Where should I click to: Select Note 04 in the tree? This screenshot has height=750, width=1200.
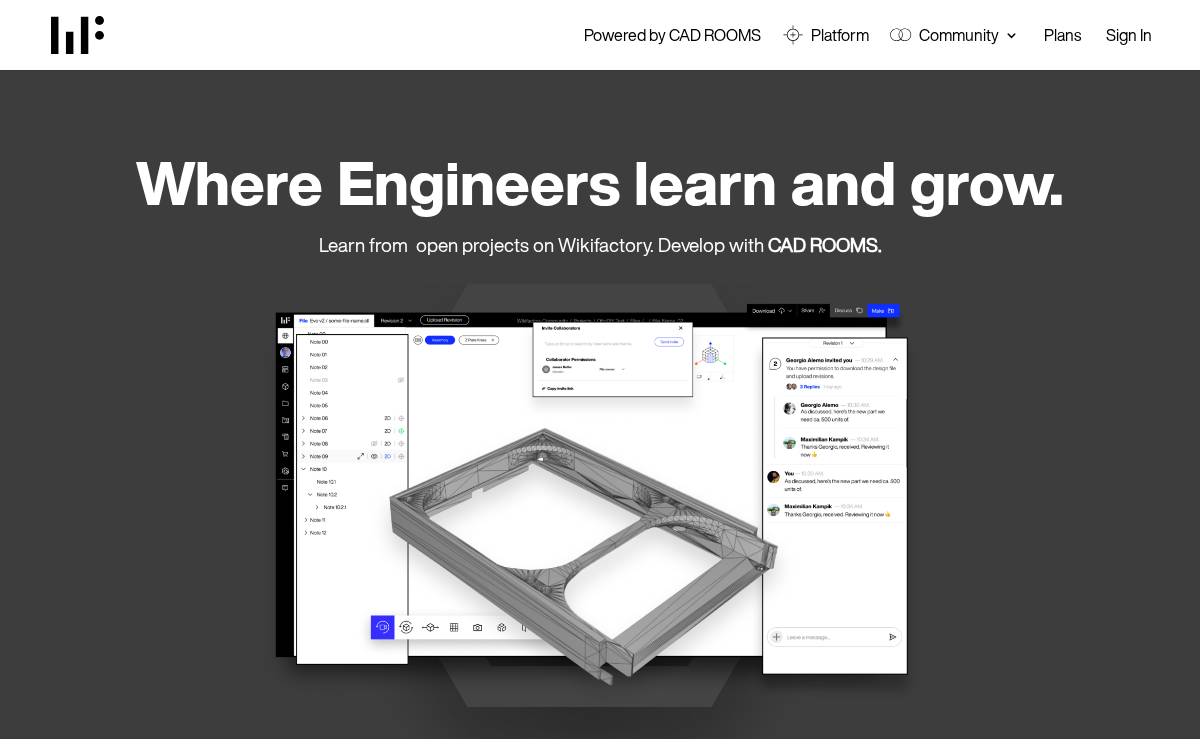[319, 393]
